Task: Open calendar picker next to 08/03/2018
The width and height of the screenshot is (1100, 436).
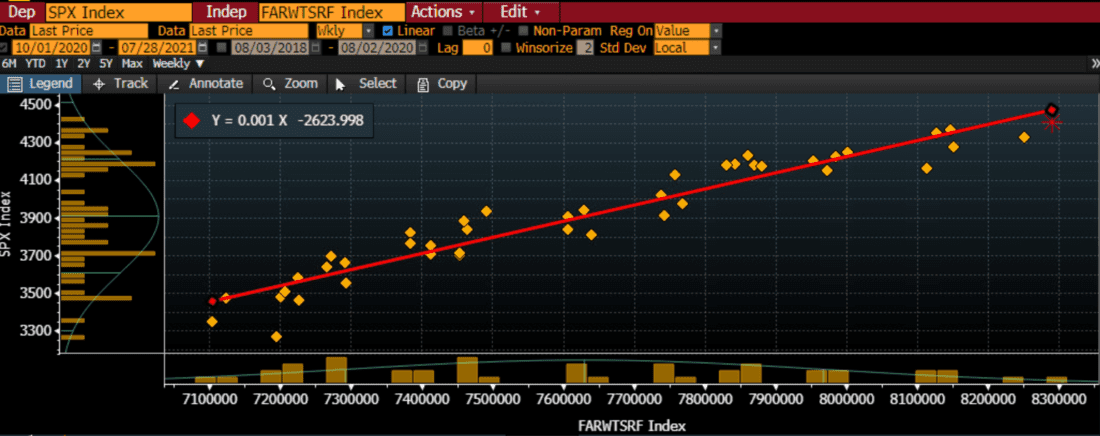Action: 314,48
